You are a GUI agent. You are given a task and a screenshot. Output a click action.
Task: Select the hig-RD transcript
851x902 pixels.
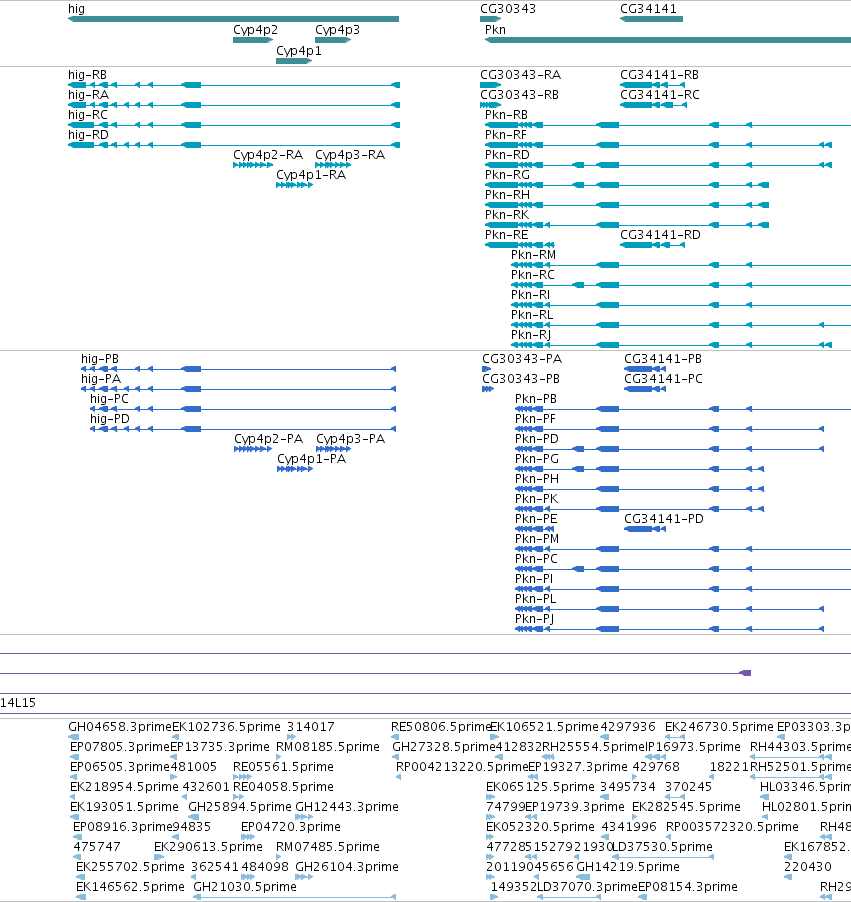point(234,145)
